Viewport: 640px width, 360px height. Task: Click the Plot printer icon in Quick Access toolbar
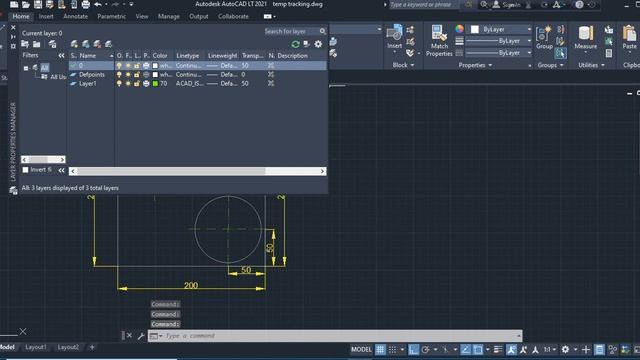pyautogui.click(x=86, y=4)
